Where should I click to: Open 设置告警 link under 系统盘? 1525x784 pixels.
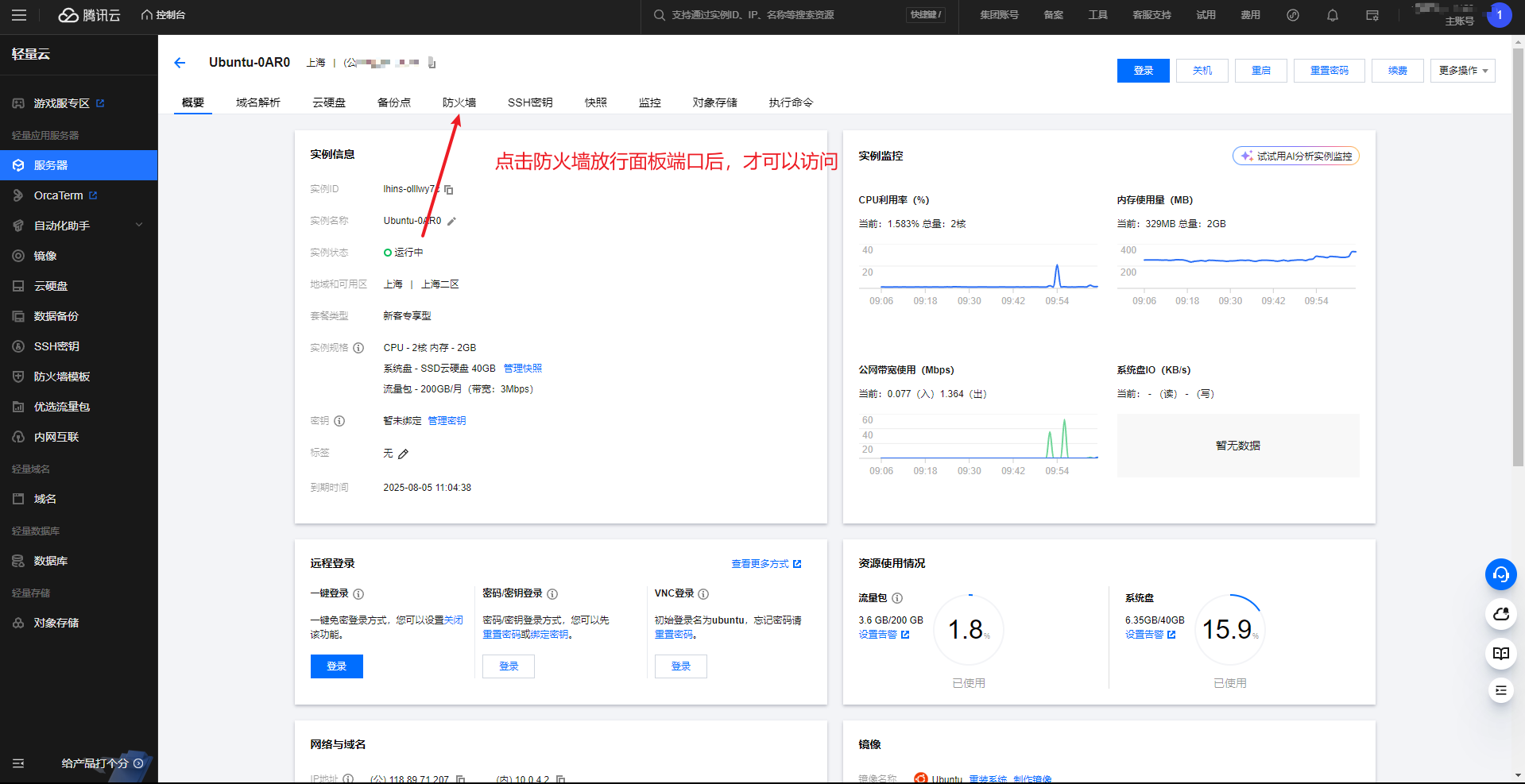tap(1150, 635)
